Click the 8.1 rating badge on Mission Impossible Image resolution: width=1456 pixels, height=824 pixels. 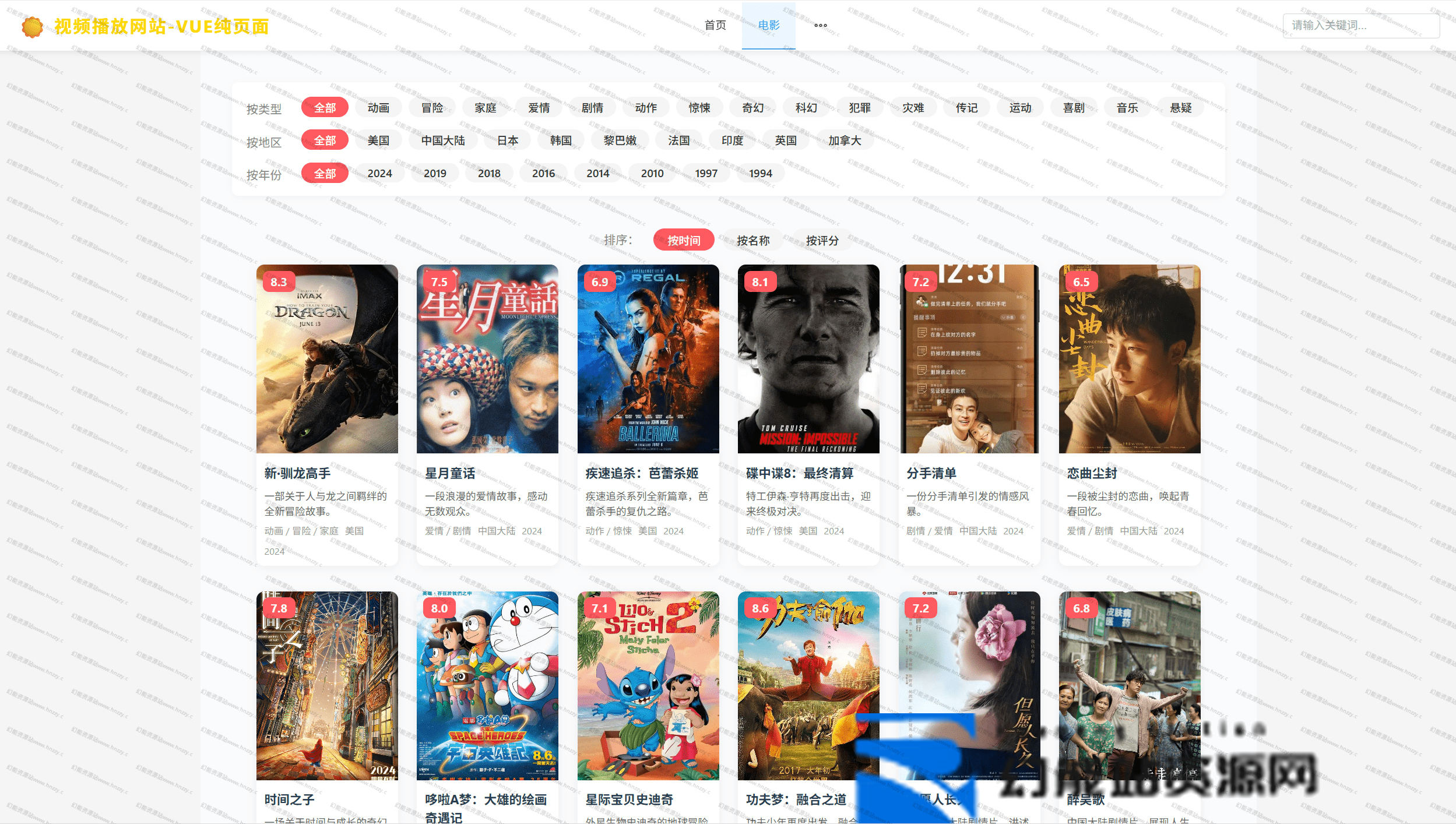[759, 283]
